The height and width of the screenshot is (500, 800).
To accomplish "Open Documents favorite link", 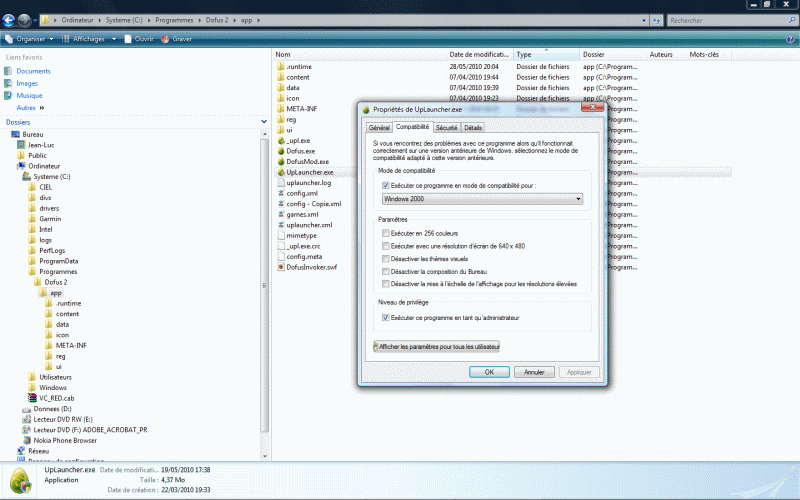I will point(33,71).
